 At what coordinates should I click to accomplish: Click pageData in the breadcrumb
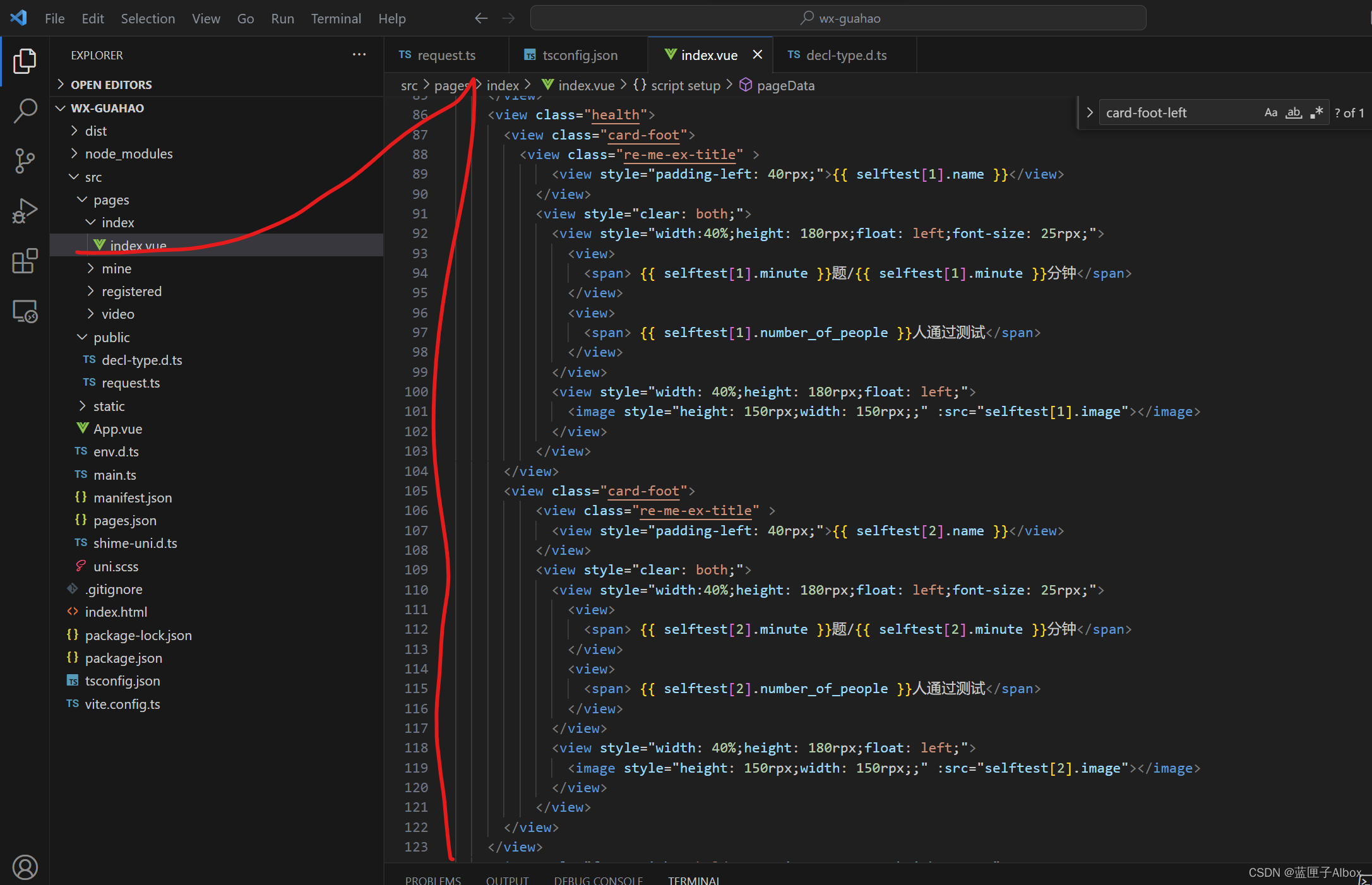(x=785, y=86)
